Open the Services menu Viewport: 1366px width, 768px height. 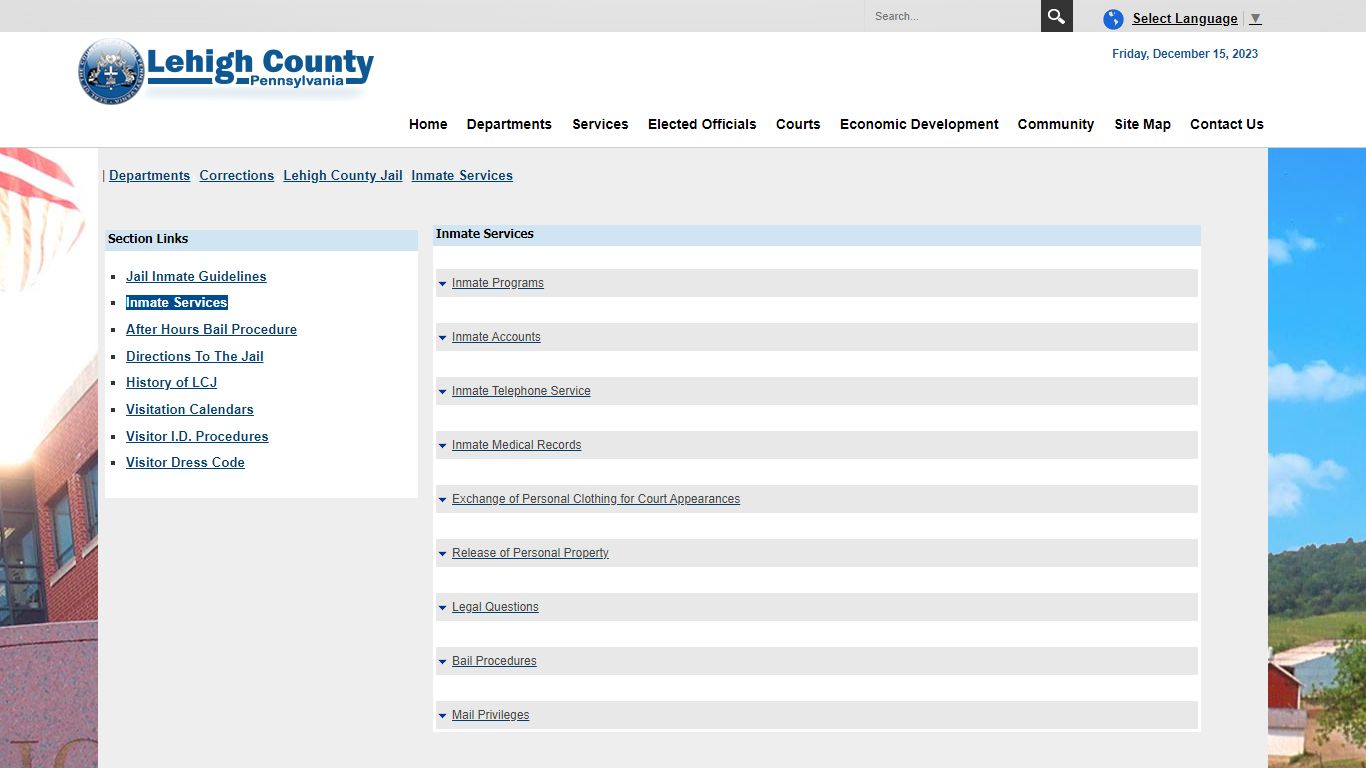[x=600, y=124]
